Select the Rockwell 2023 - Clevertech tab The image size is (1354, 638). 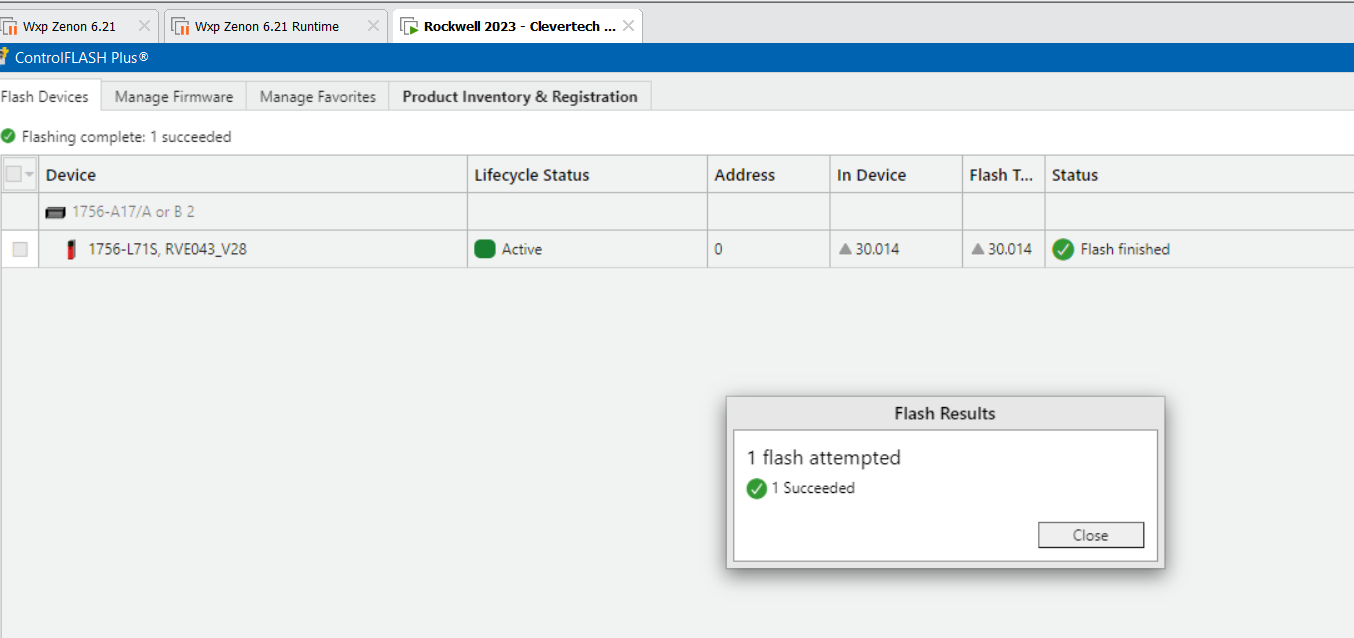click(x=517, y=26)
